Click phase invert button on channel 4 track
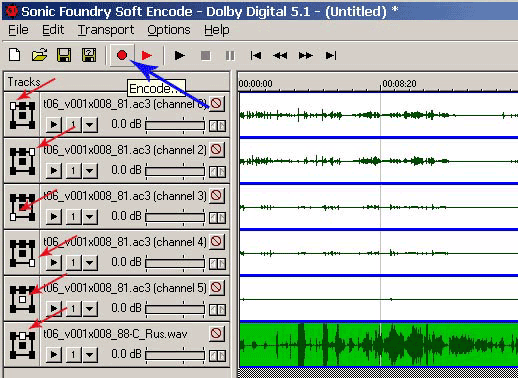Screen dimensions: 518x378 pyautogui.click(x=217, y=264)
